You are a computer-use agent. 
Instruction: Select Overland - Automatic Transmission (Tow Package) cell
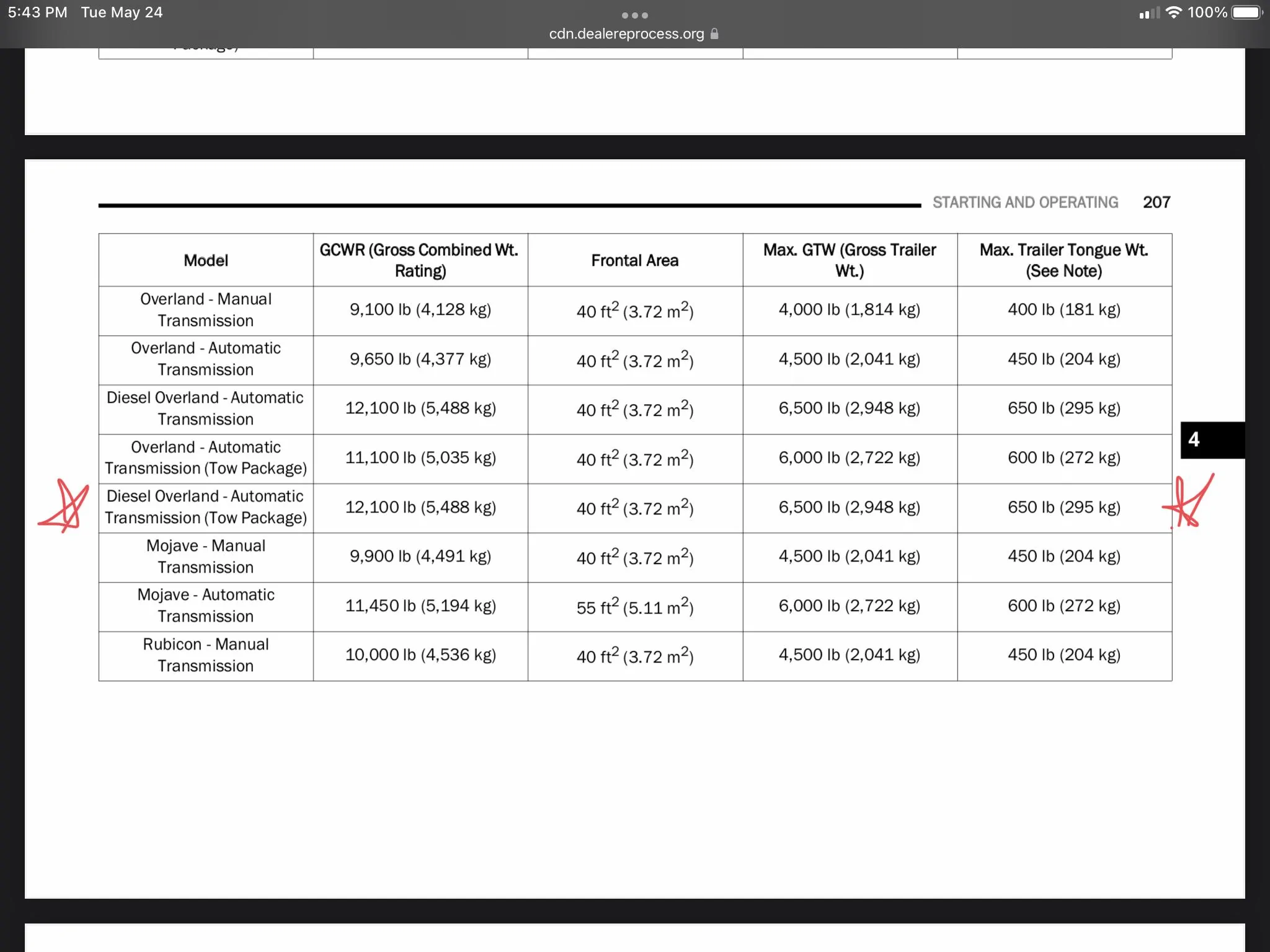[x=206, y=458]
